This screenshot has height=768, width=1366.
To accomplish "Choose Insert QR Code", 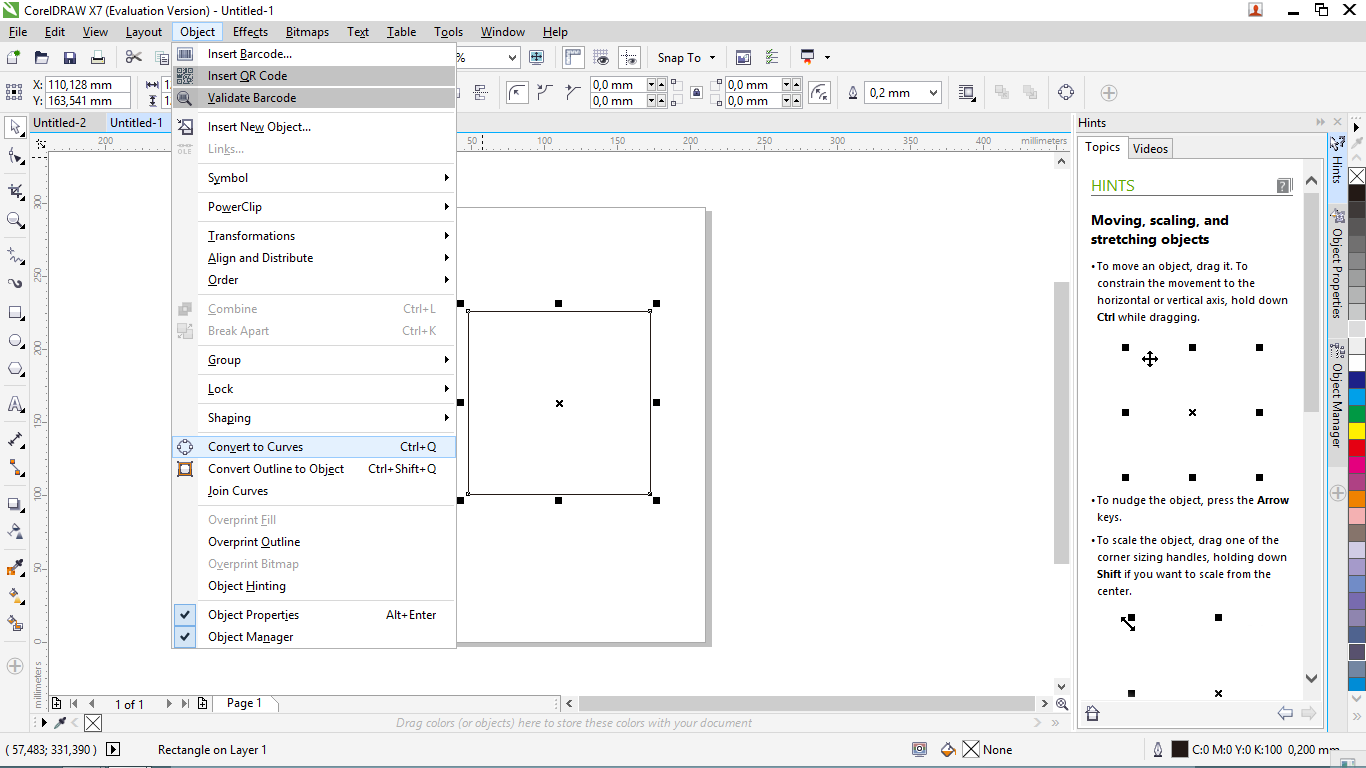I will (x=314, y=76).
